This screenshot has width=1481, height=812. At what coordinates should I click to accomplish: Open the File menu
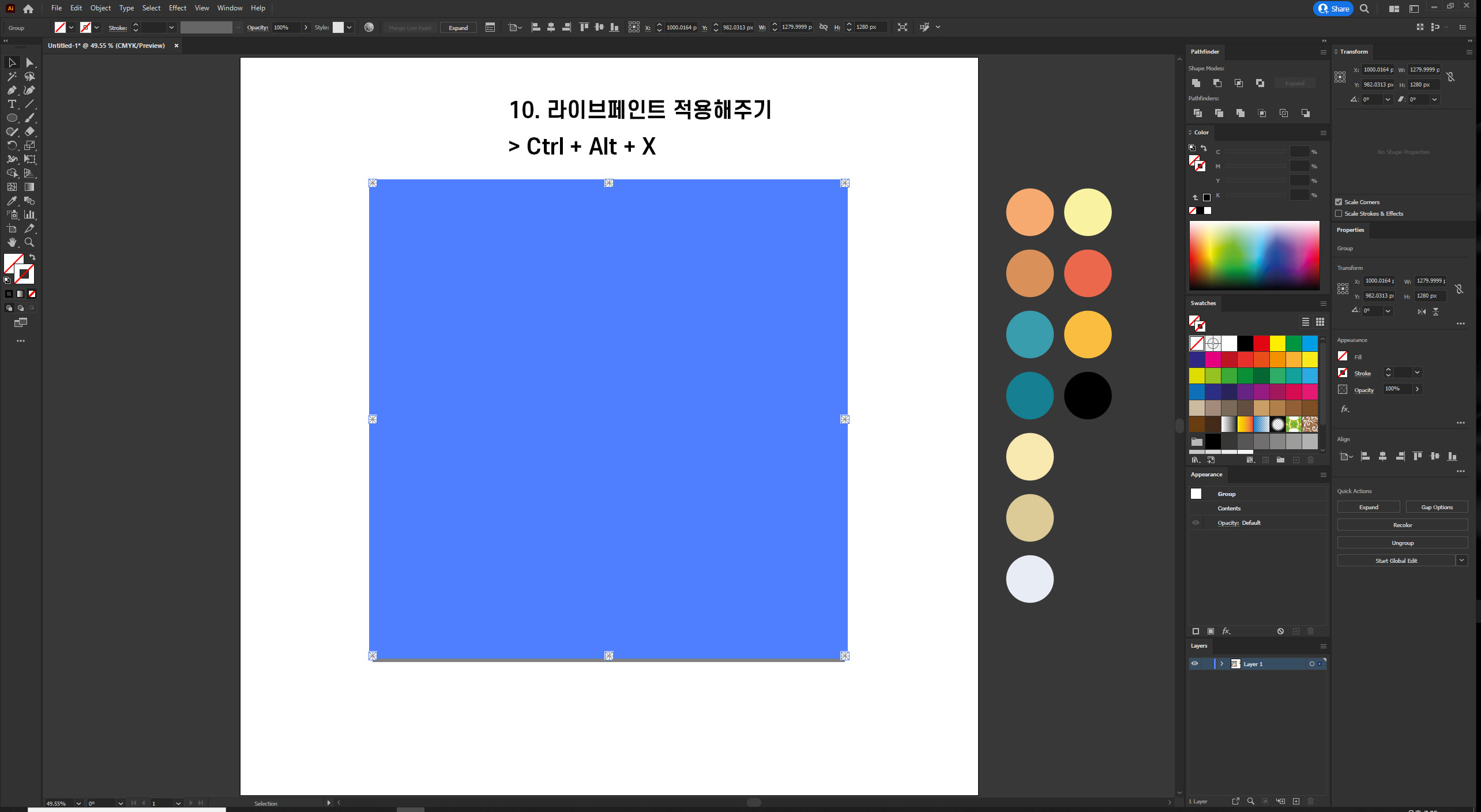(x=56, y=8)
